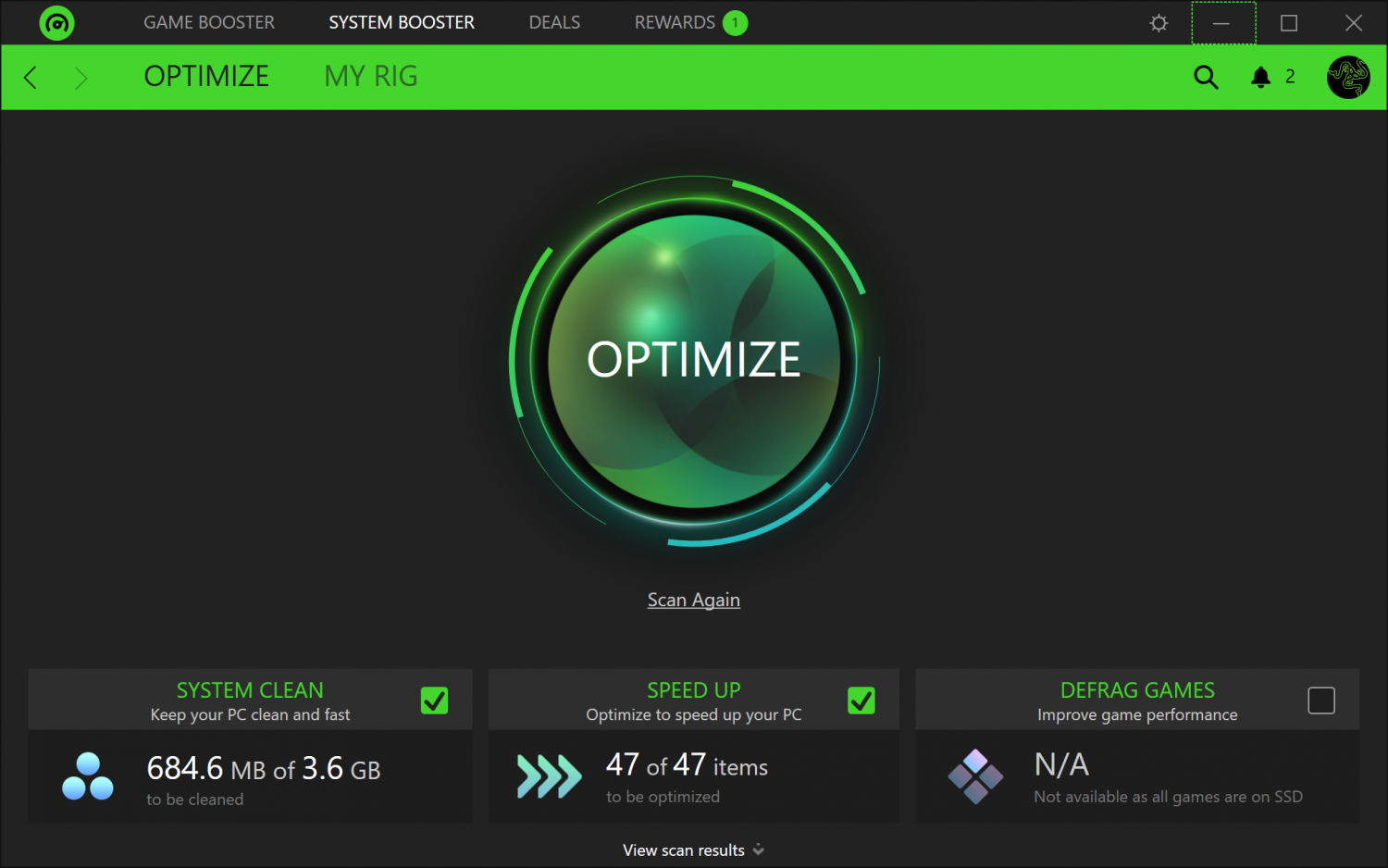Click the 684.6 MB of 3.6 GB value
The width and height of the screenshot is (1388, 868).
(264, 768)
